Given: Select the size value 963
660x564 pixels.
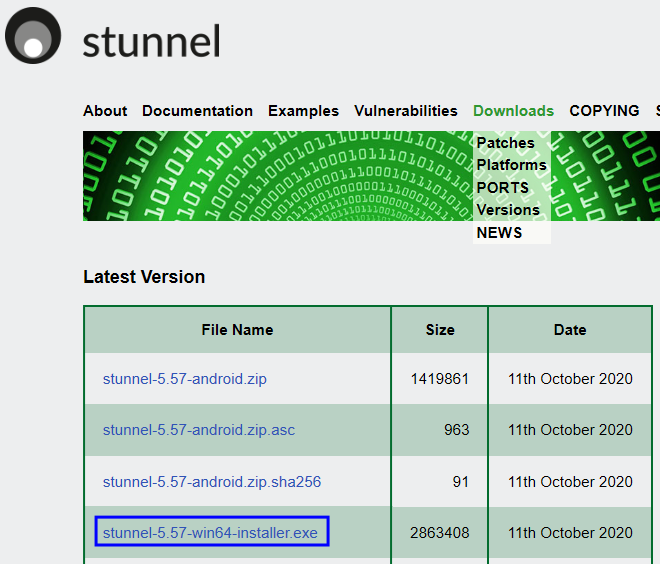Looking at the screenshot, I should click(x=456, y=430).
